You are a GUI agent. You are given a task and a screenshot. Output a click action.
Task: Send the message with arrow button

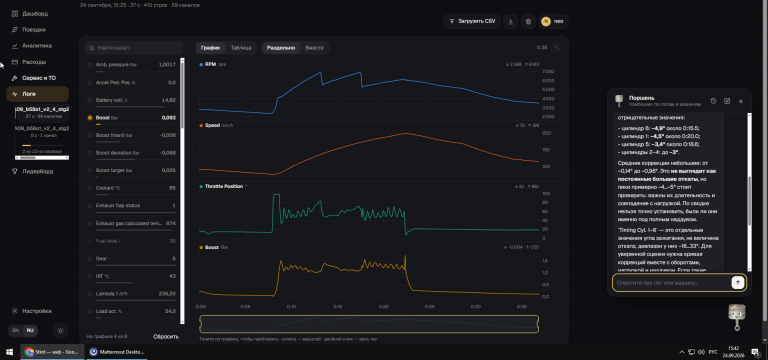point(738,283)
